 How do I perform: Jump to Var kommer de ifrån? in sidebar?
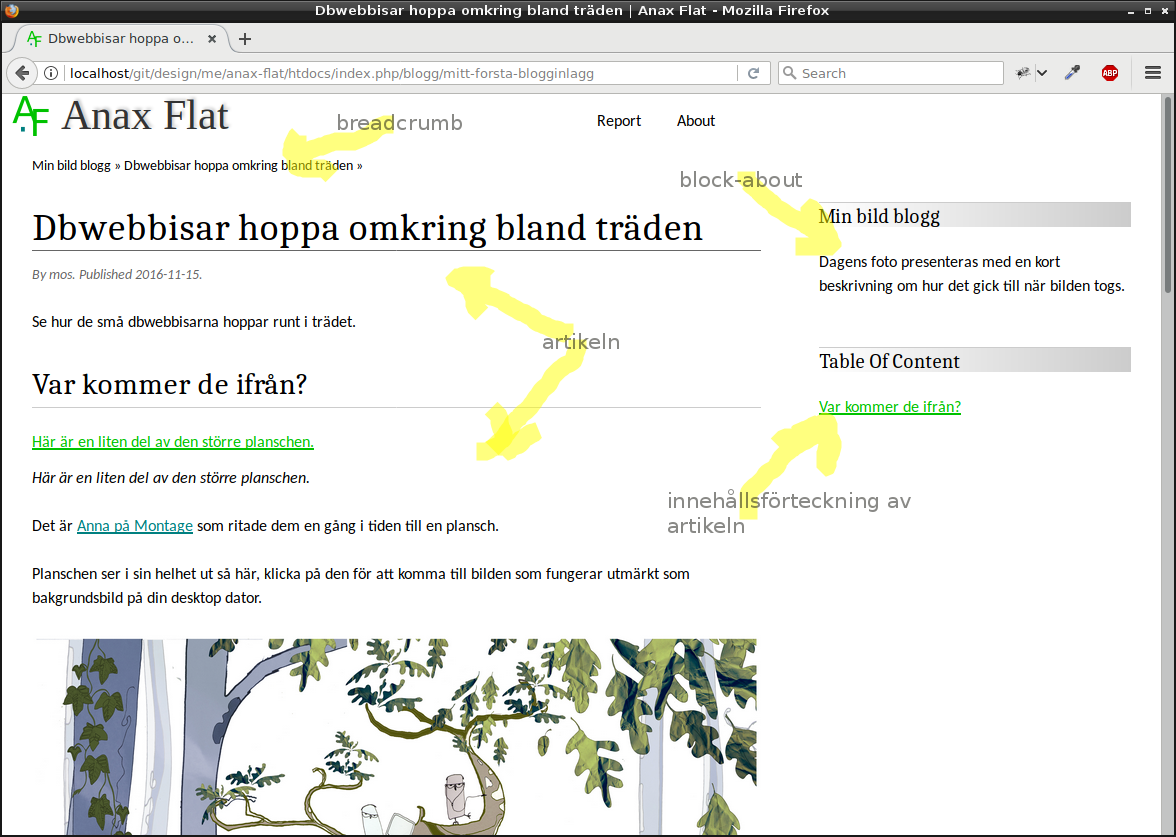coord(890,406)
